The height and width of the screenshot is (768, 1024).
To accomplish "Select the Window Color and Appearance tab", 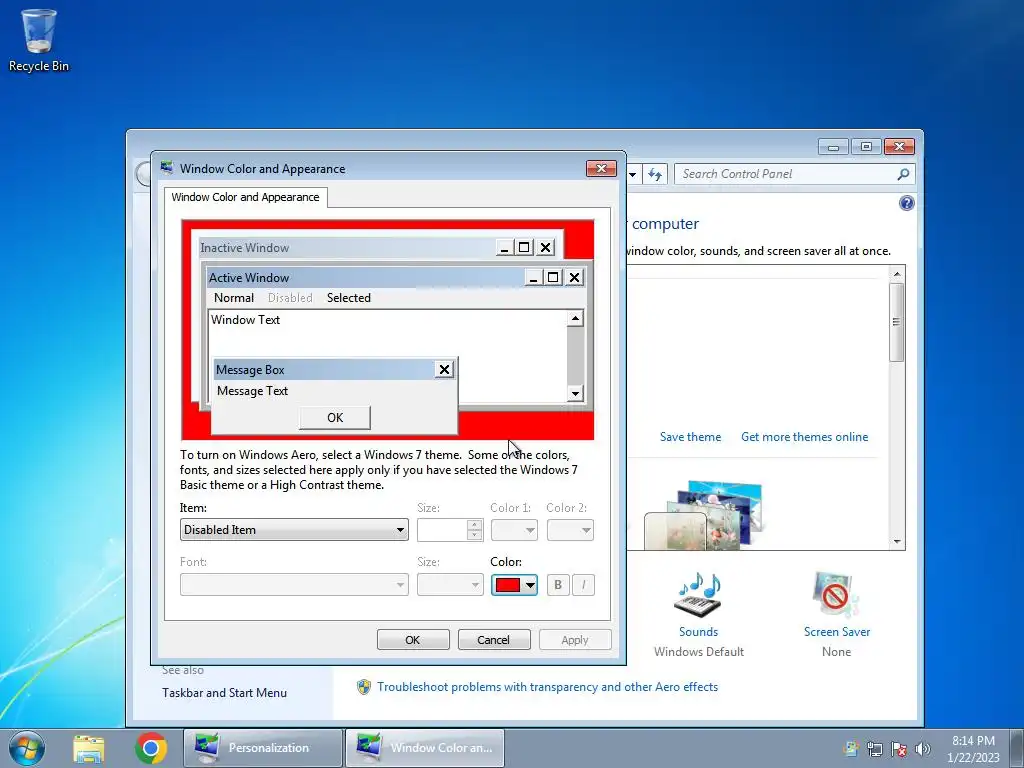I will tap(246, 197).
